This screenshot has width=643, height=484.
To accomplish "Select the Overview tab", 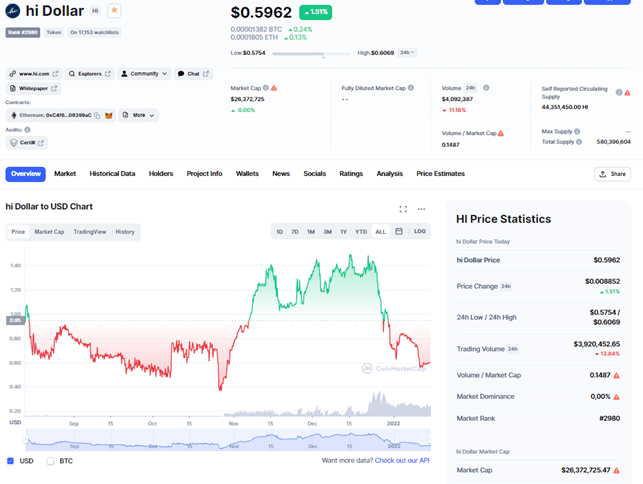I will pos(25,174).
